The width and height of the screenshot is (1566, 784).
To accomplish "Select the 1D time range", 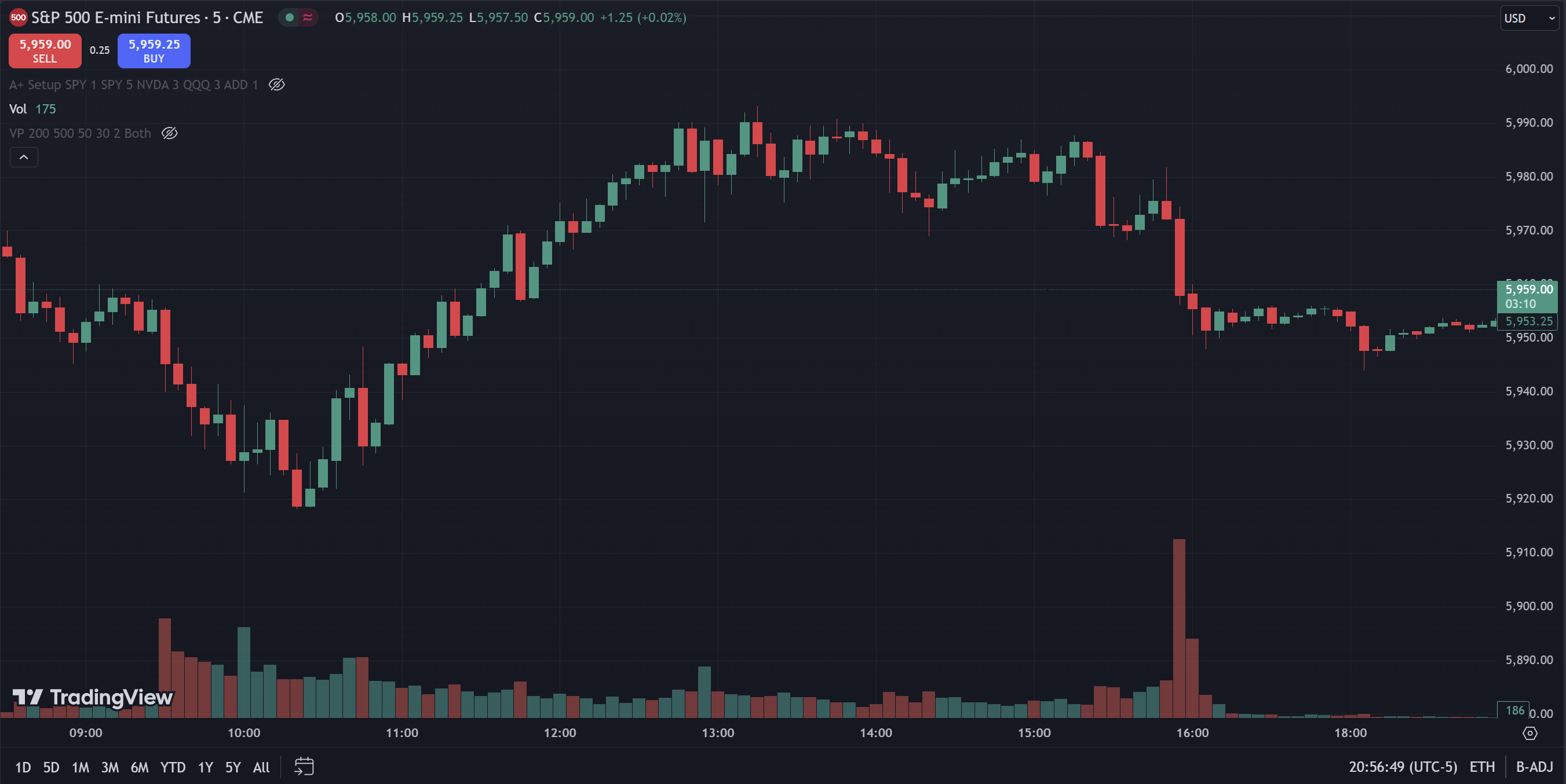I will tap(23, 767).
